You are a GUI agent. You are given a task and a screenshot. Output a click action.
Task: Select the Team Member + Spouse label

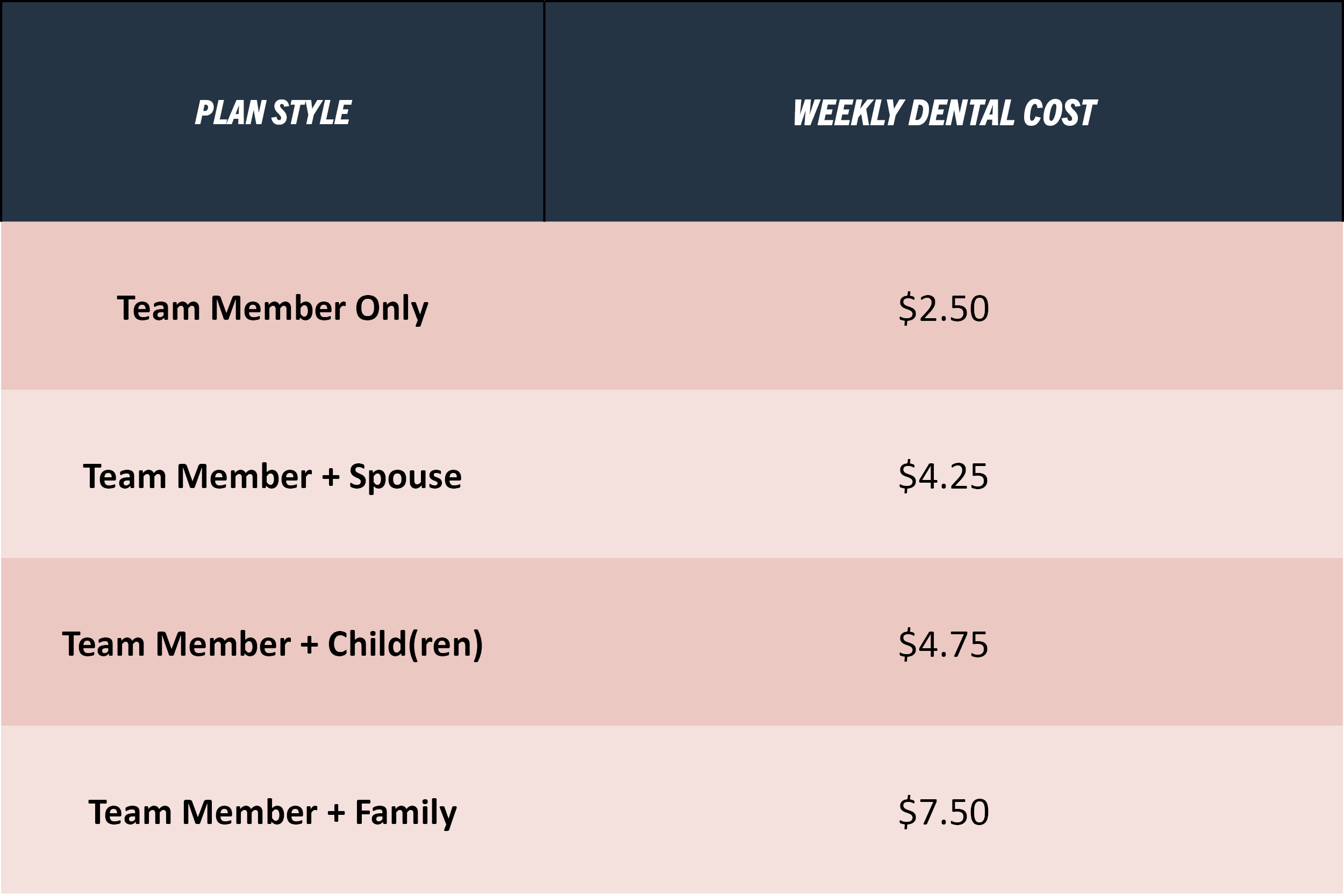(273, 476)
